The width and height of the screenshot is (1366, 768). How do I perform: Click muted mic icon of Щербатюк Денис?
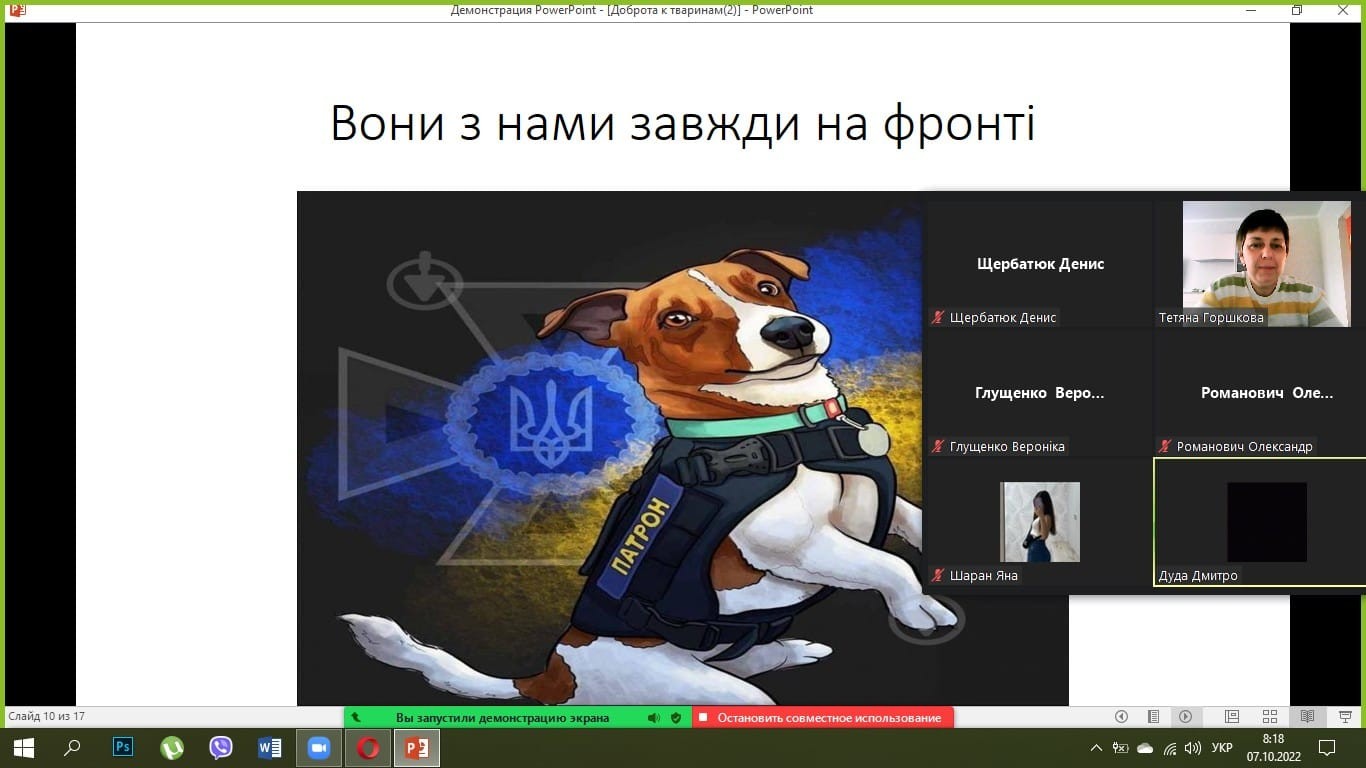coord(938,318)
